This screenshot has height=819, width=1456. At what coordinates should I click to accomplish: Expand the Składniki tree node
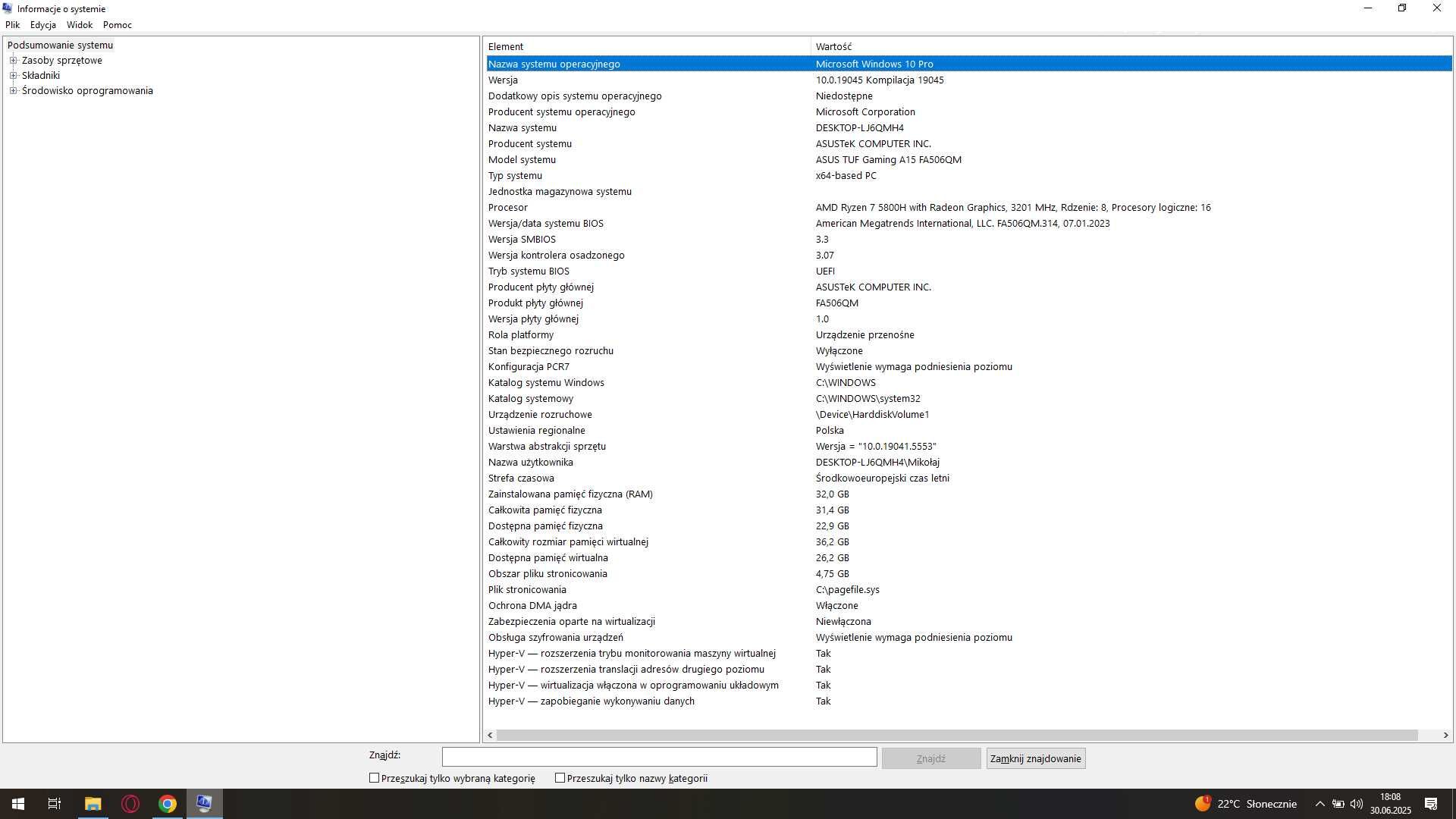[x=13, y=76]
